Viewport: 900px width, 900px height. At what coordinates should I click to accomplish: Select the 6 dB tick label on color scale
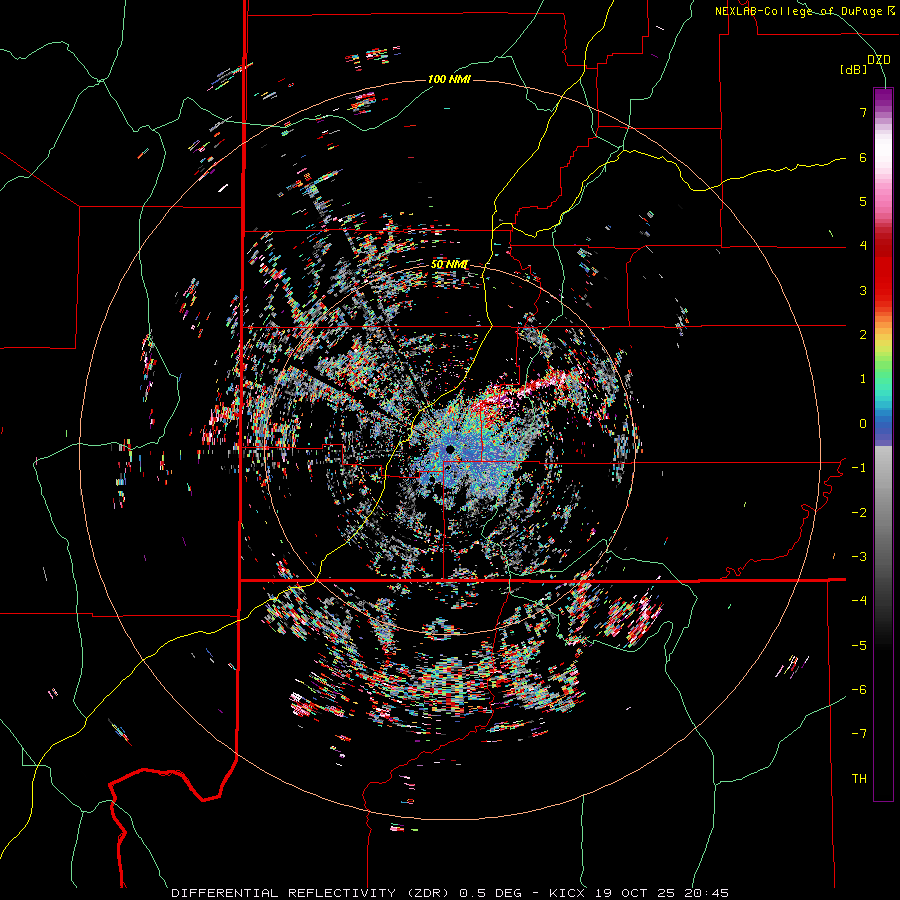pos(863,157)
